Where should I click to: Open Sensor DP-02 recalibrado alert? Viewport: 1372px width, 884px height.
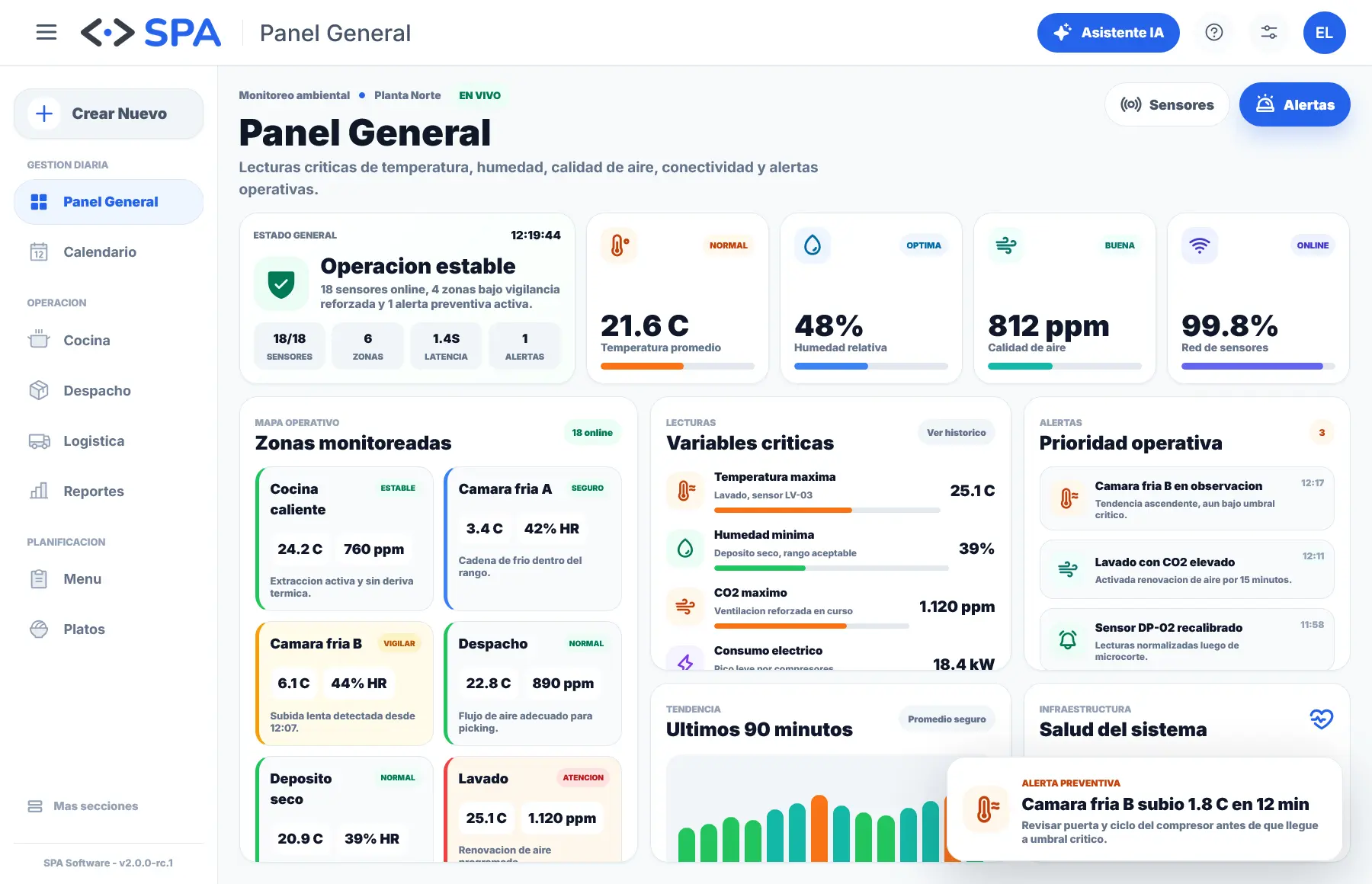click(1187, 639)
